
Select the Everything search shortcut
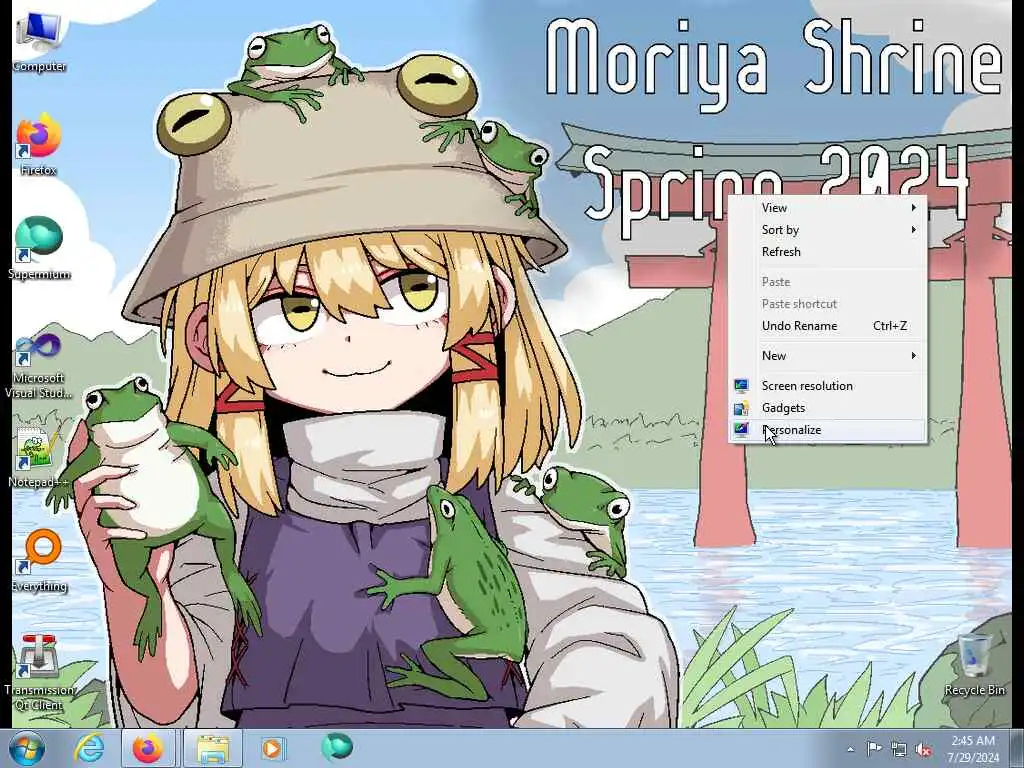[39, 560]
